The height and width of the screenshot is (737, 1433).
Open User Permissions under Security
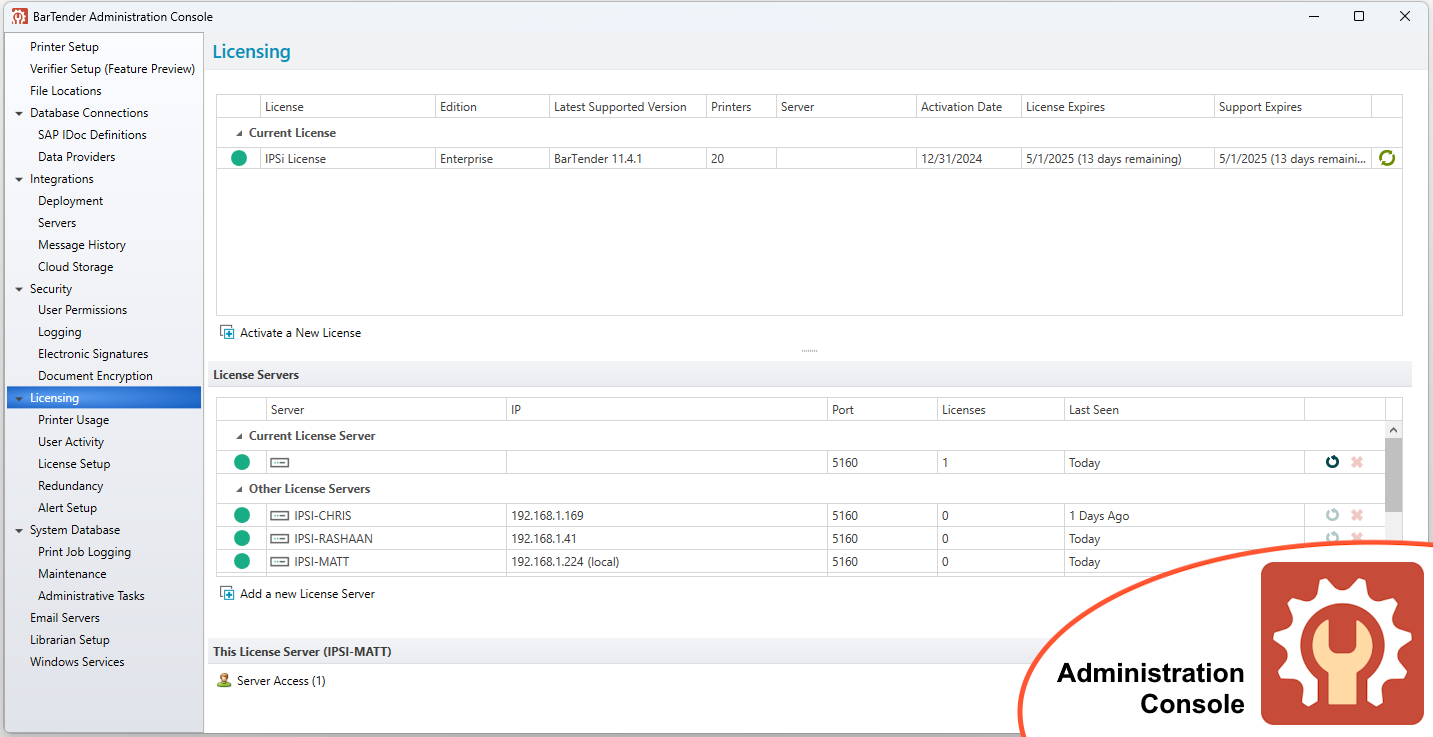click(83, 310)
